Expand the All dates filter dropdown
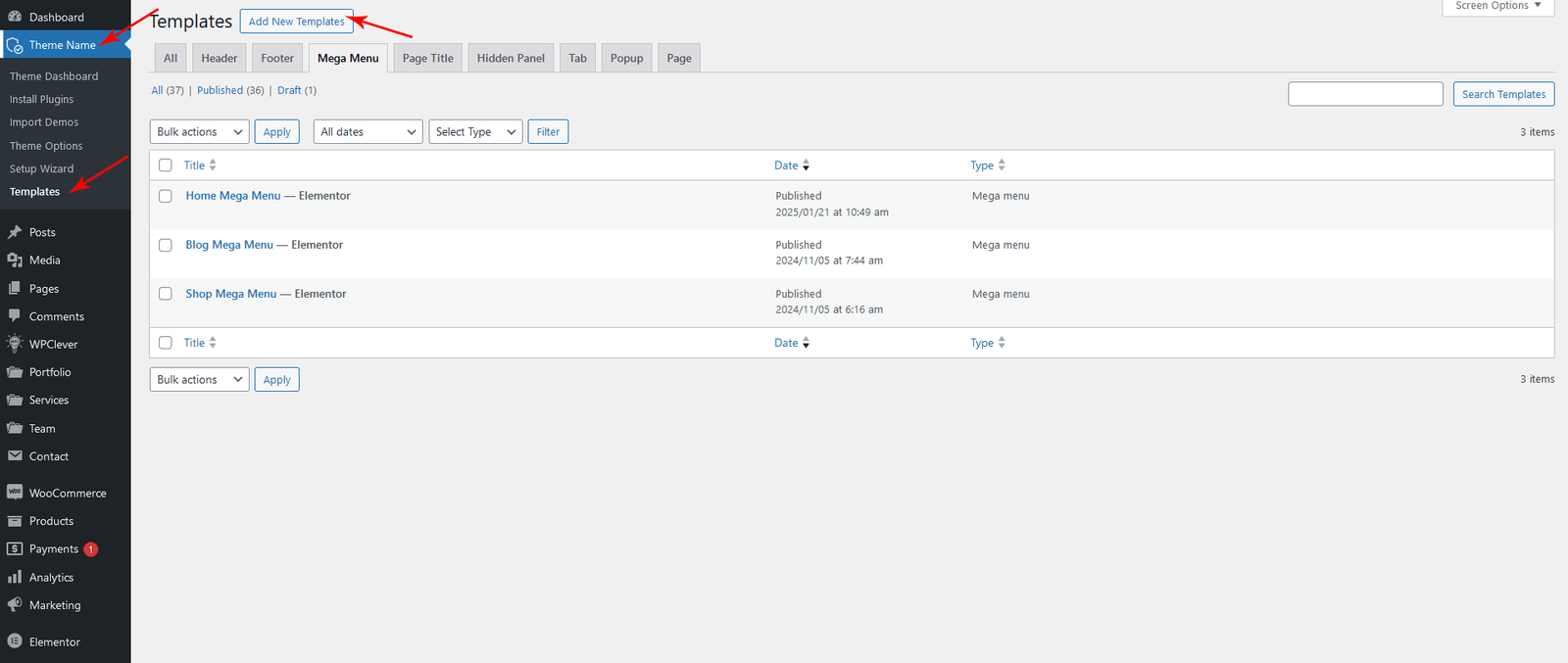This screenshot has height=663, width=1568. (x=367, y=132)
